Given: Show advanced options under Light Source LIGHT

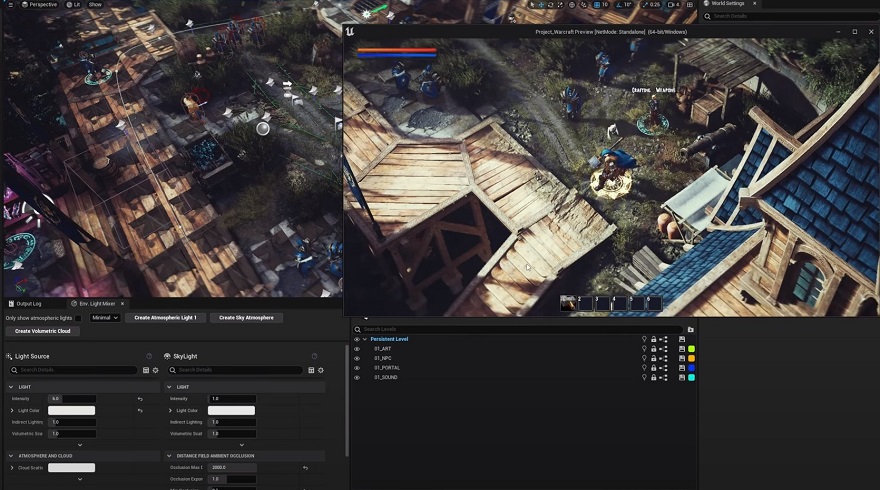Looking at the screenshot, I should (80, 445).
